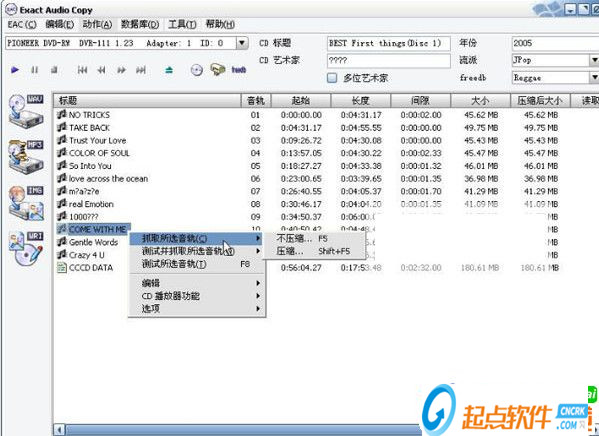The image size is (599, 436).
Task: Eject the CD using the eject icon
Action: [x=169, y=70]
